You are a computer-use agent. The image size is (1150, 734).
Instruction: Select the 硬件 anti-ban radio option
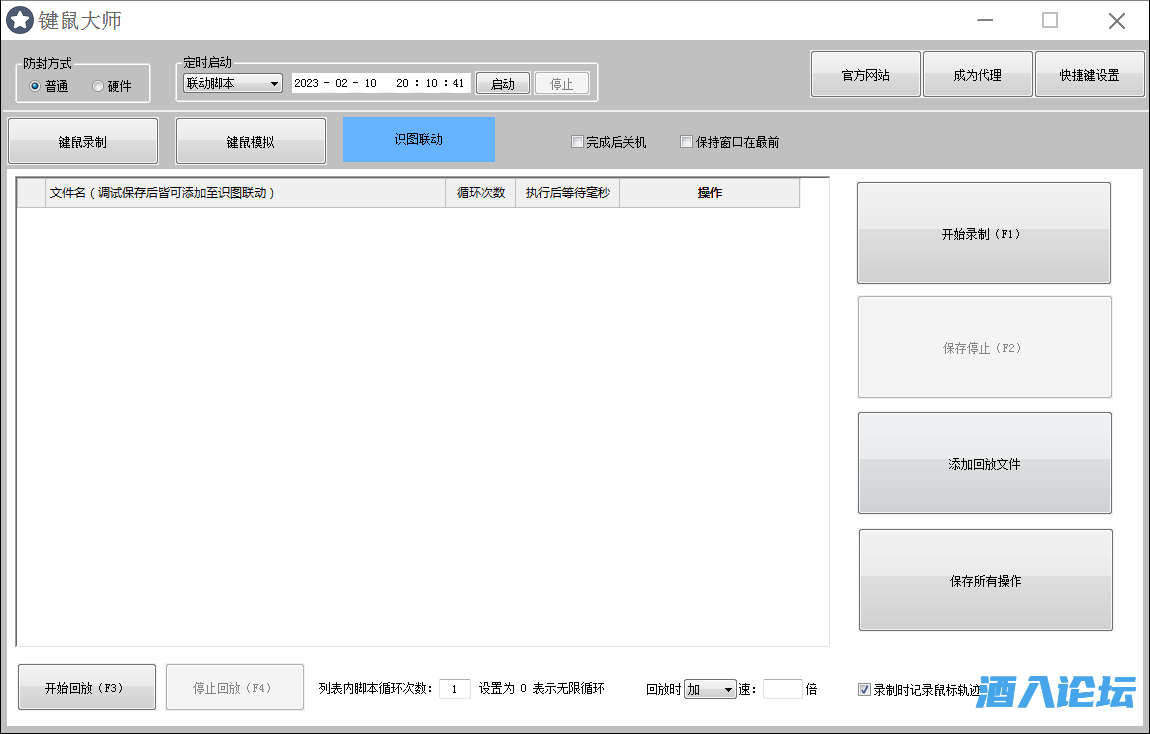coord(98,86)
